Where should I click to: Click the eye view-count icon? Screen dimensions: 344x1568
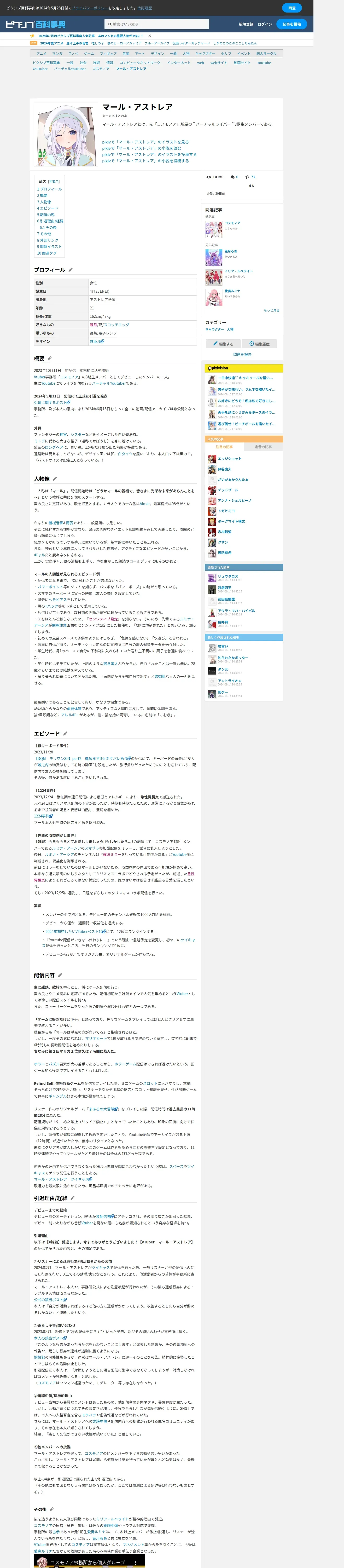tap(209, 177)
